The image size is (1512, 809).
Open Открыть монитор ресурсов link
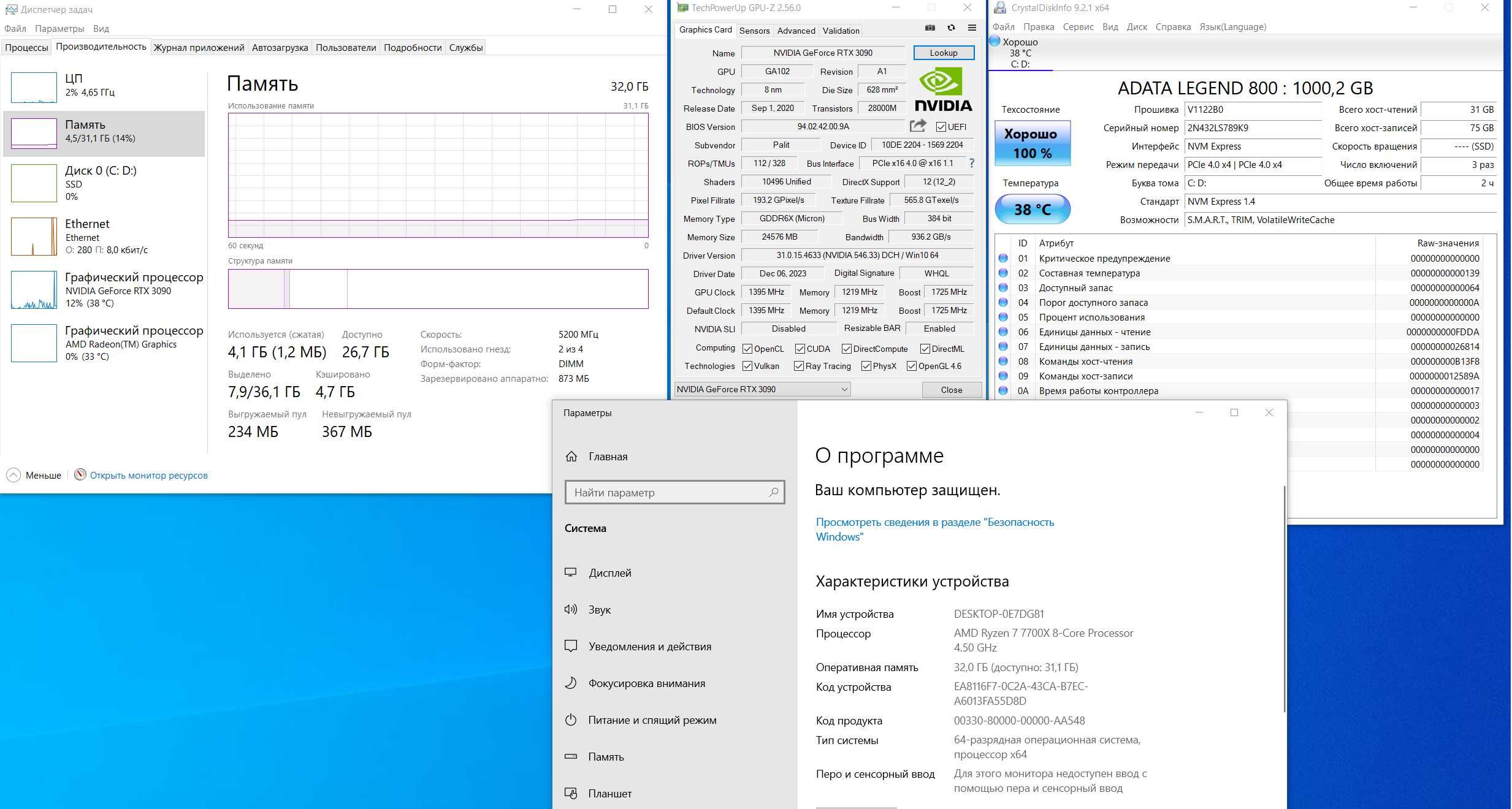149,475
